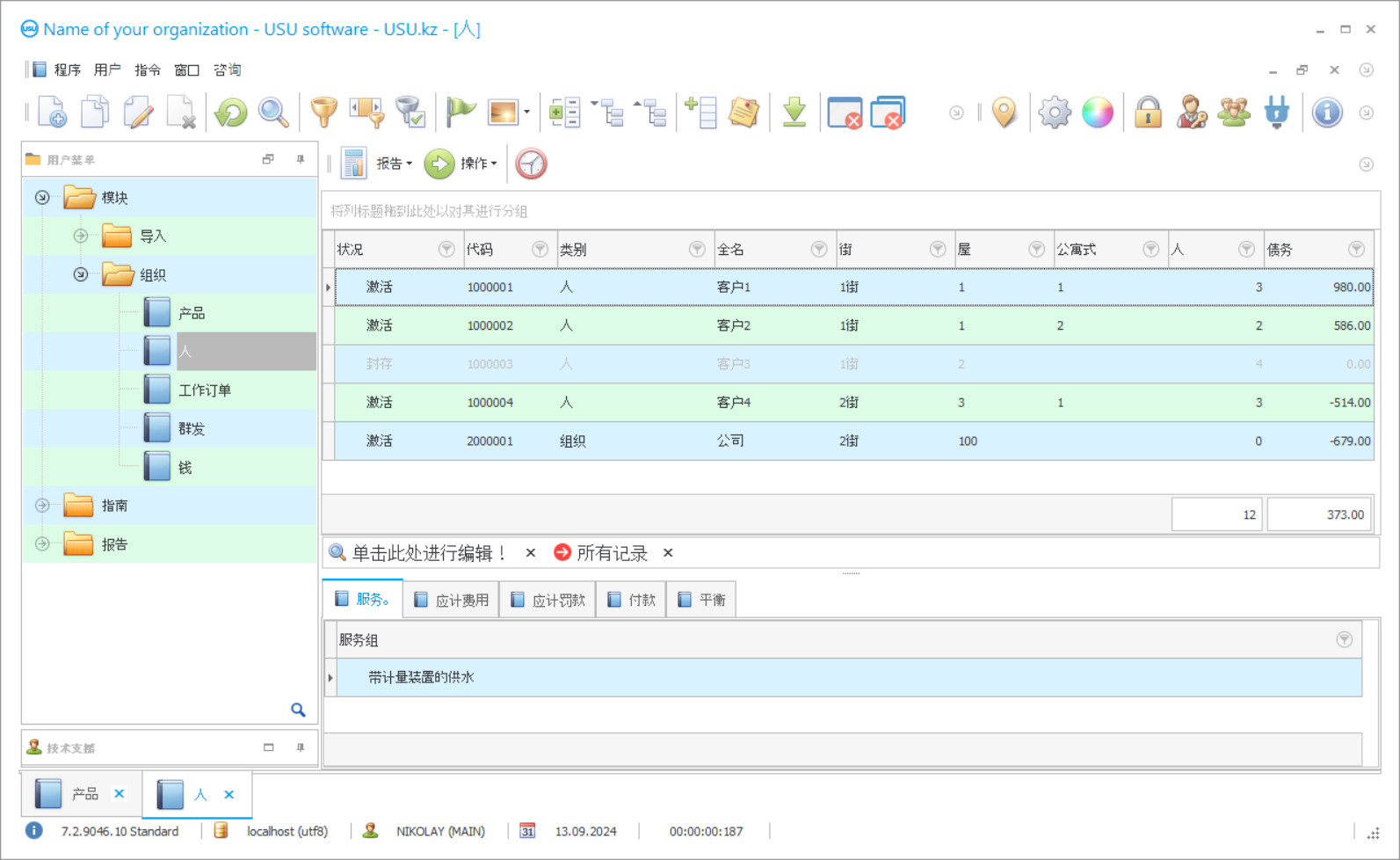Expand the 导入 tree folder
Screen dimensions: 1400x860
pos(80,236)
